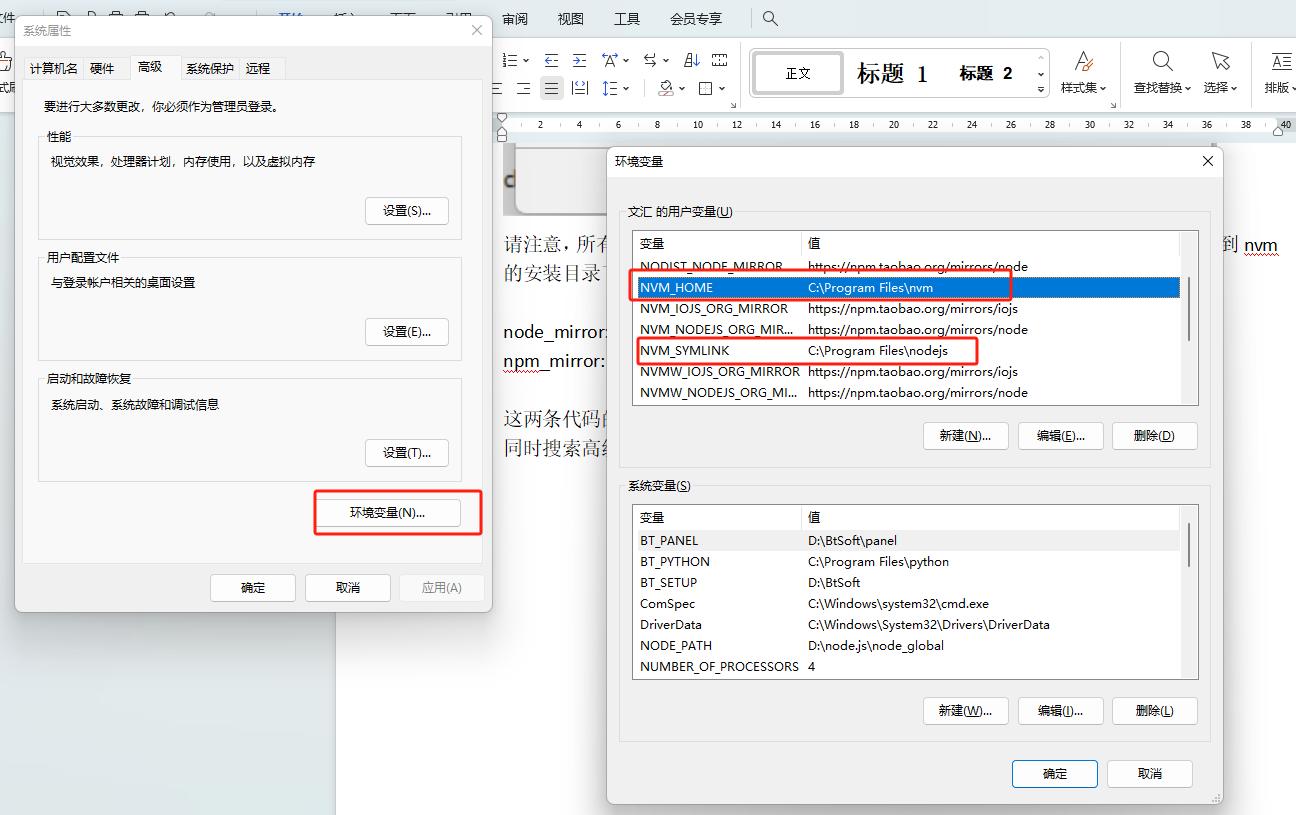Viewport: 1296px width, 815px height.
Task: Expand the line spacing dropdown arrow
Action: point(626,88)
